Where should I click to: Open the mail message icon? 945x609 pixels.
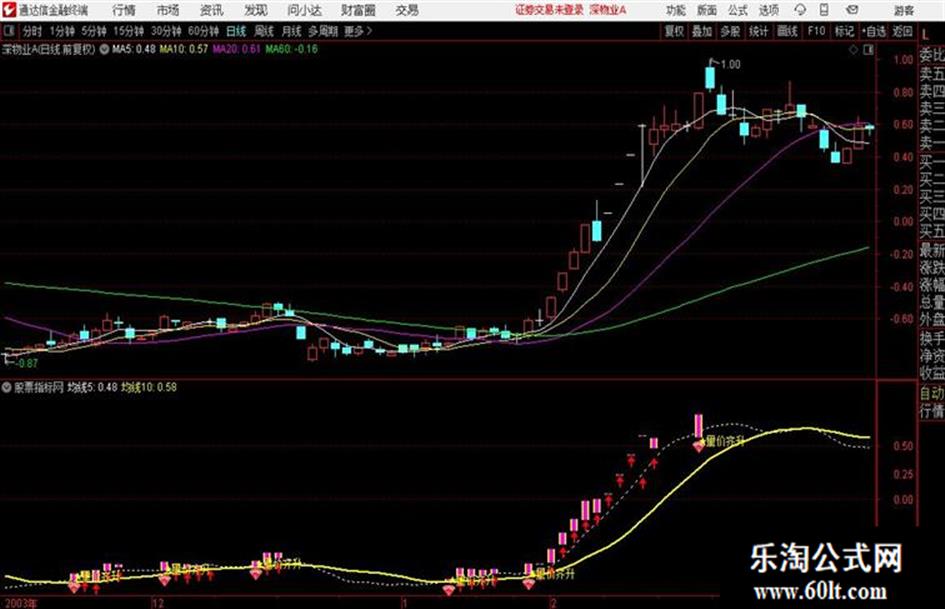852,10
